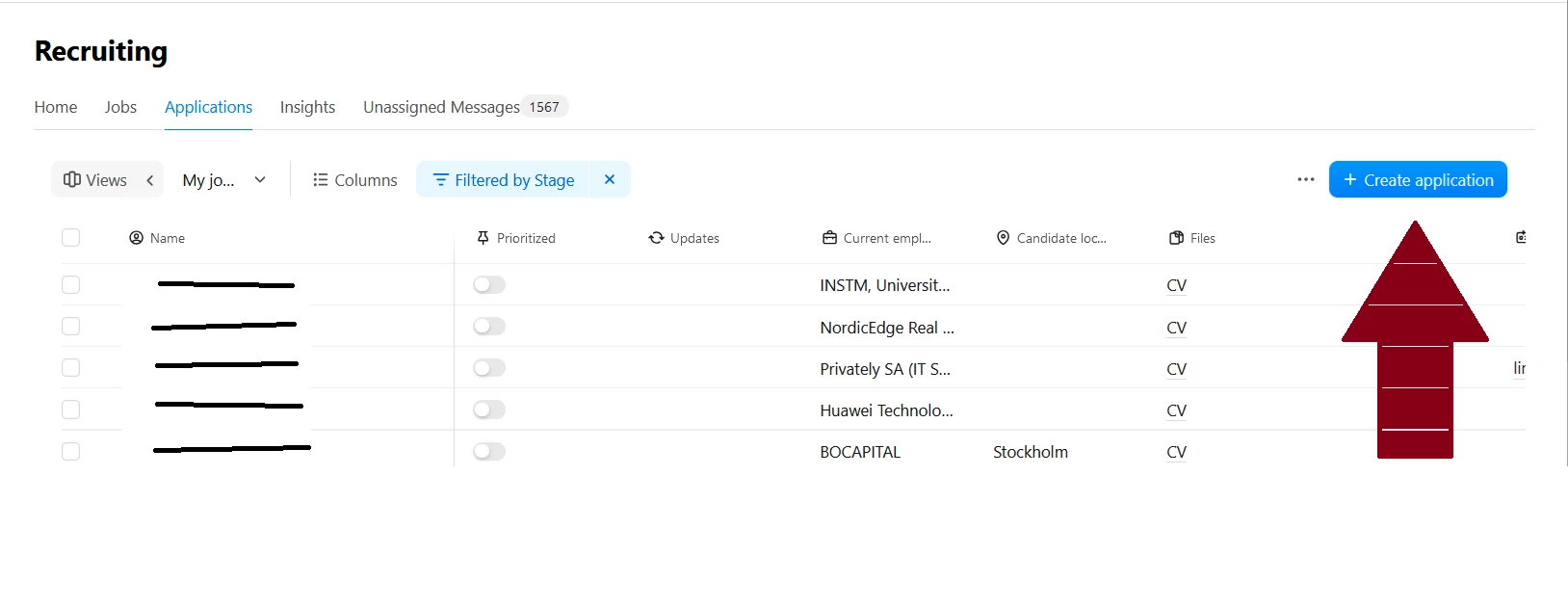Screen dimensions: 1568x608
Task: Open CV file in INSTM, Universit... row
Action: click(1176, 285)
